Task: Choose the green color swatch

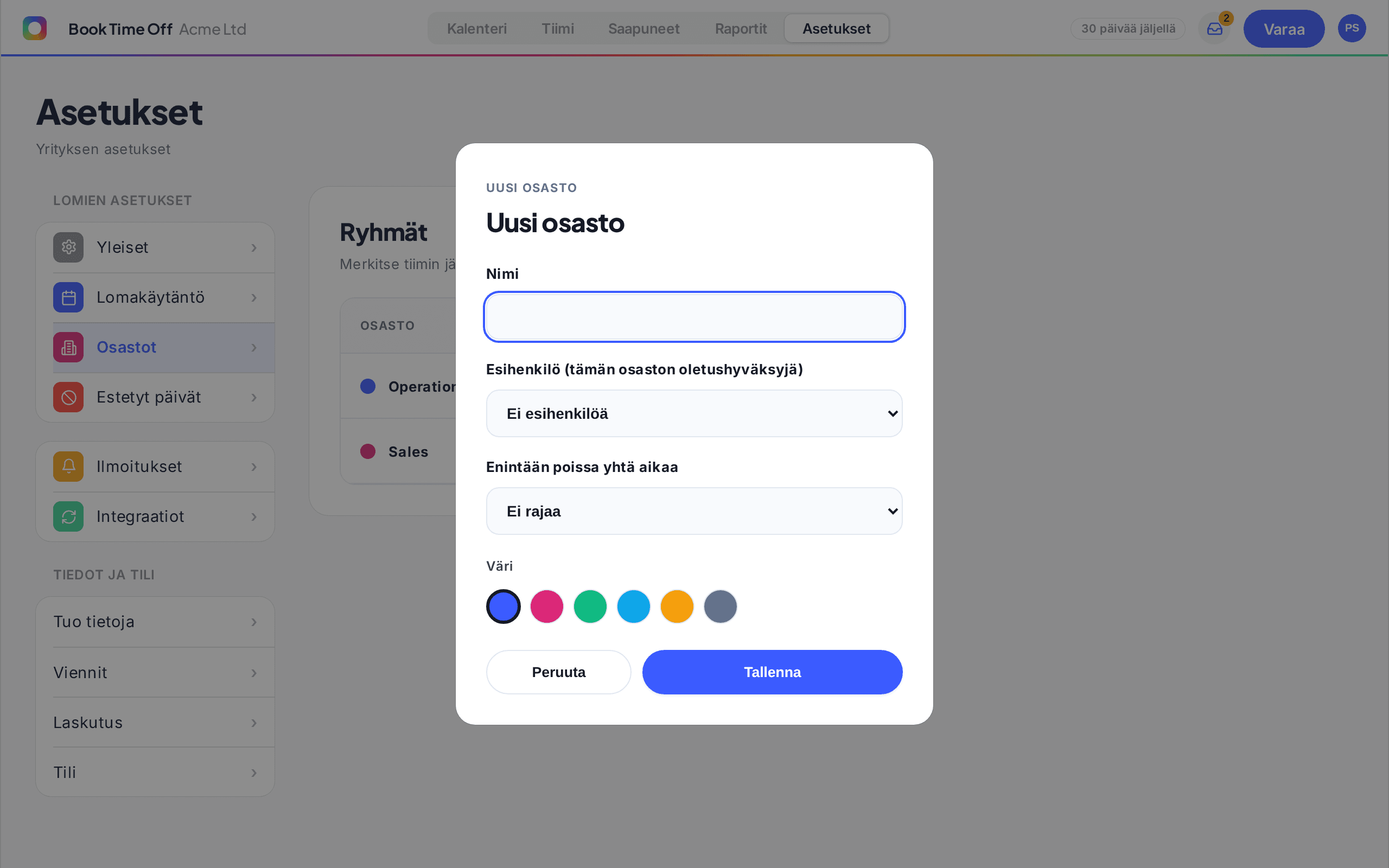Action: 590,606
